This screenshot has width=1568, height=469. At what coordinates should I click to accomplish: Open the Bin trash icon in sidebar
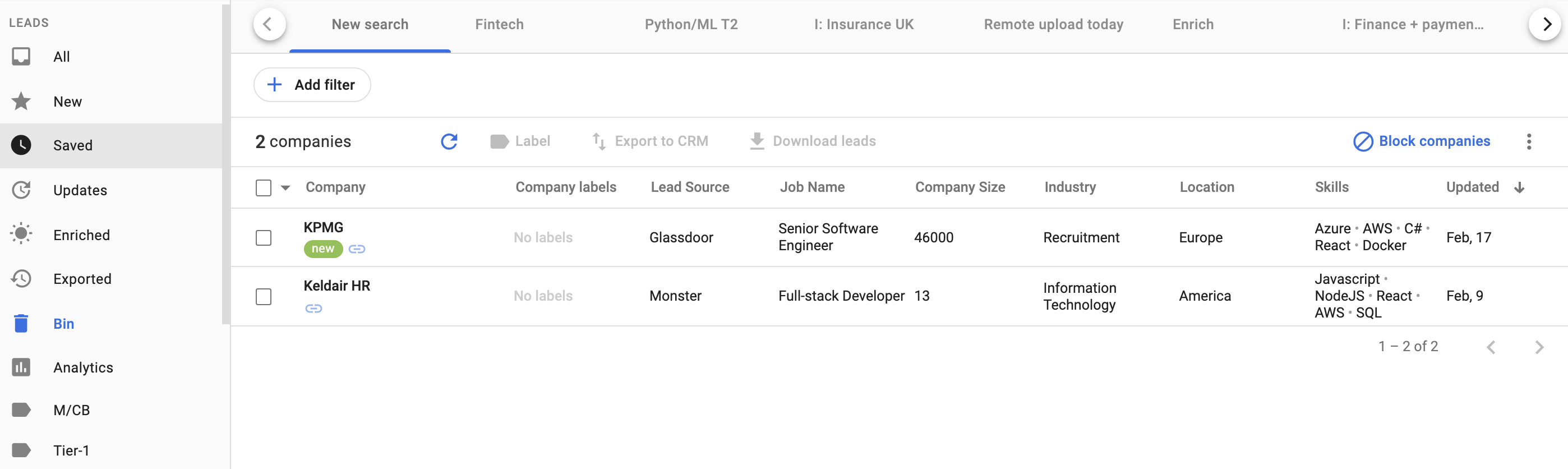[21, 324]
